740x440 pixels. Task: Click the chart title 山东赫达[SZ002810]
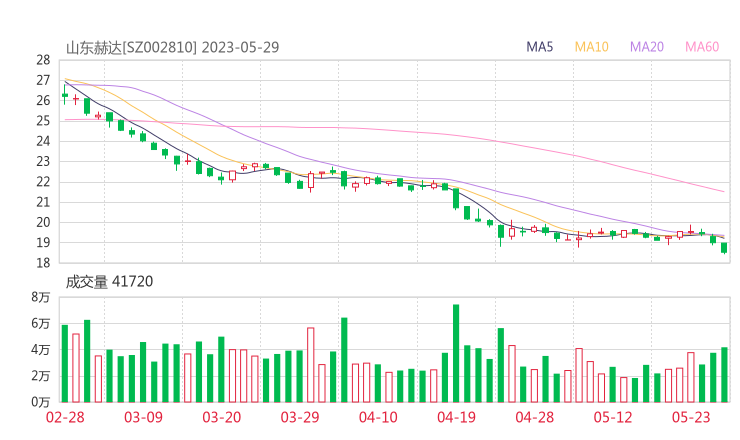(x=131, y=47)
